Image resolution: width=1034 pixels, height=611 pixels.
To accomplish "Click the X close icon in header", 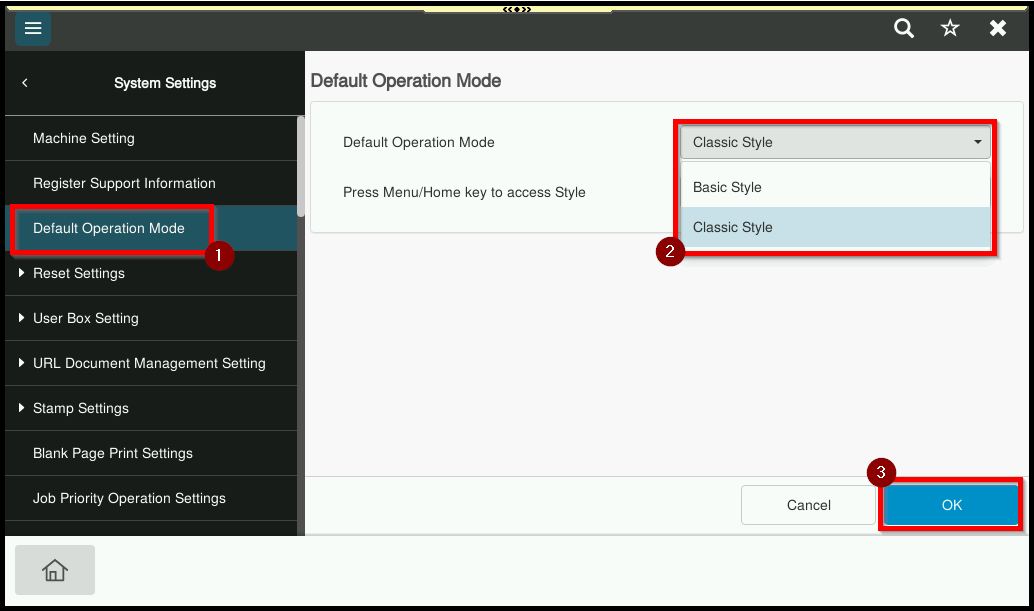I will (x=997, y=29).
